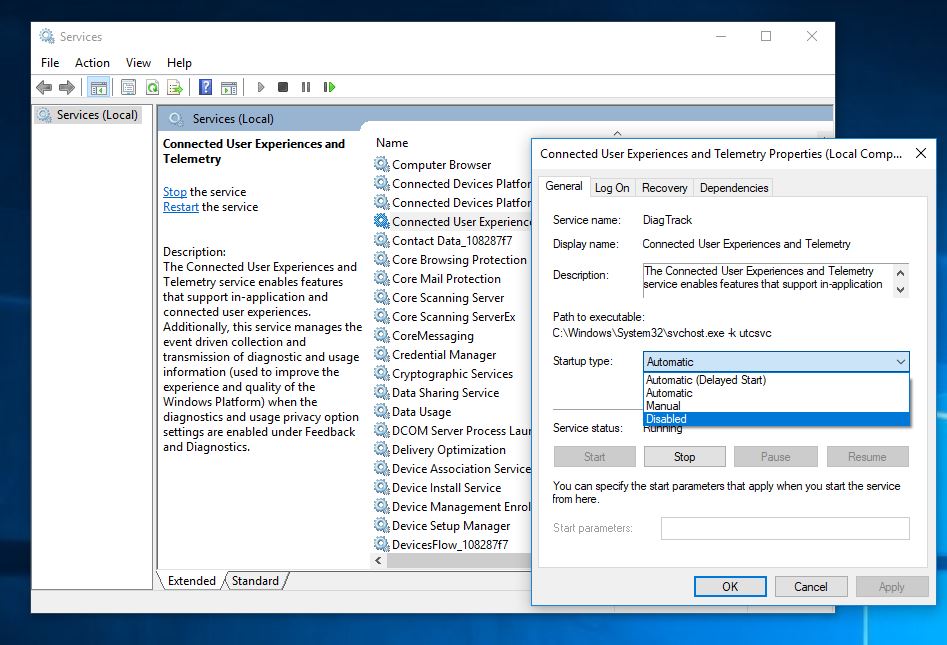Click the Restart Service toolbar icon

pyautogui.click(x=329, y=88)
